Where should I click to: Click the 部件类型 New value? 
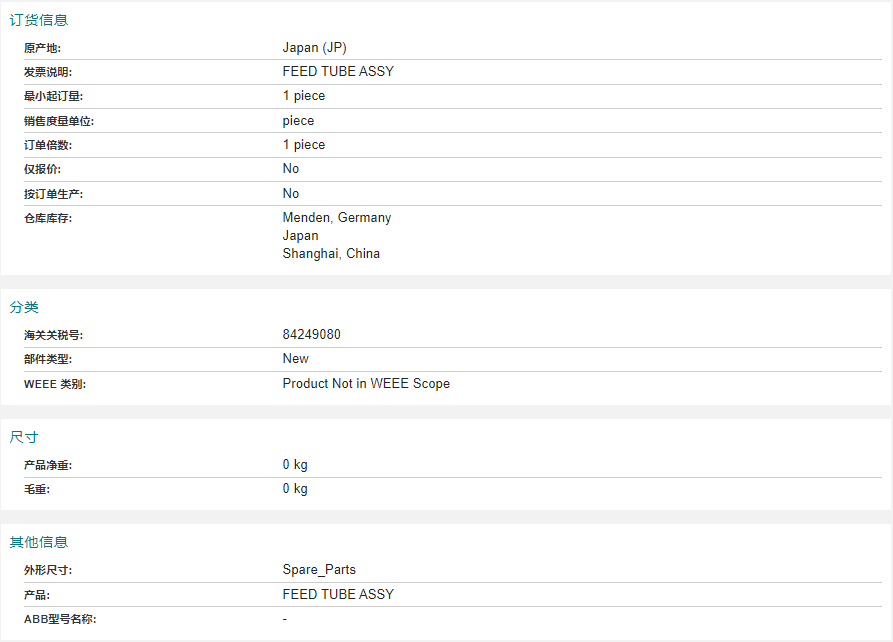(x=296, y=358)
